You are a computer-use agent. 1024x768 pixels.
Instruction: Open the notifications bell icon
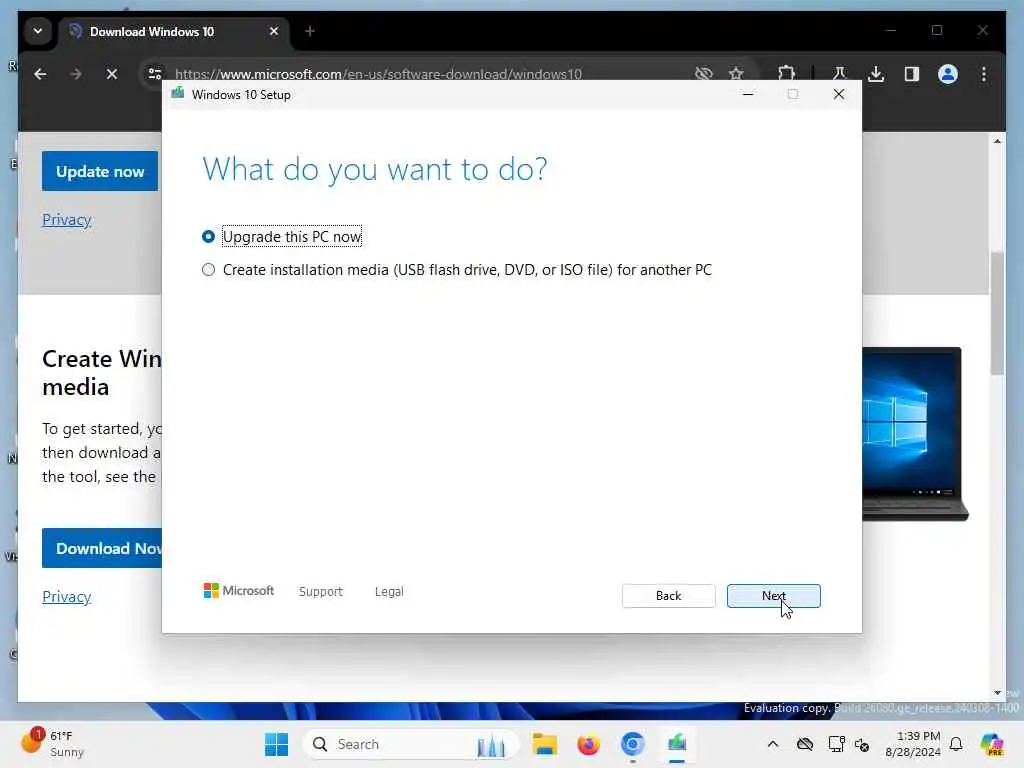tap(956, 744)
